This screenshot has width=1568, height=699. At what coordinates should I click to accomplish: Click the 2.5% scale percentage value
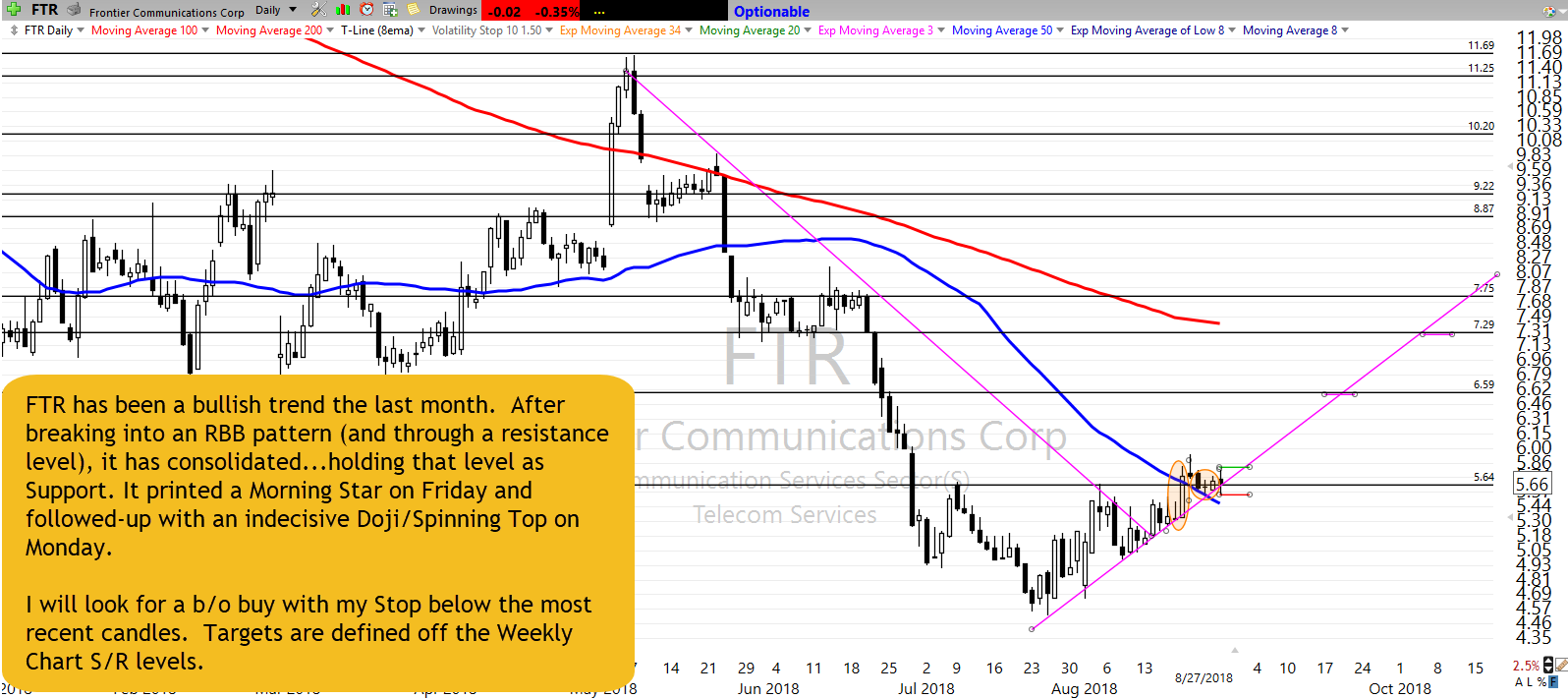pyautogui.click(x=1526, y=666)
